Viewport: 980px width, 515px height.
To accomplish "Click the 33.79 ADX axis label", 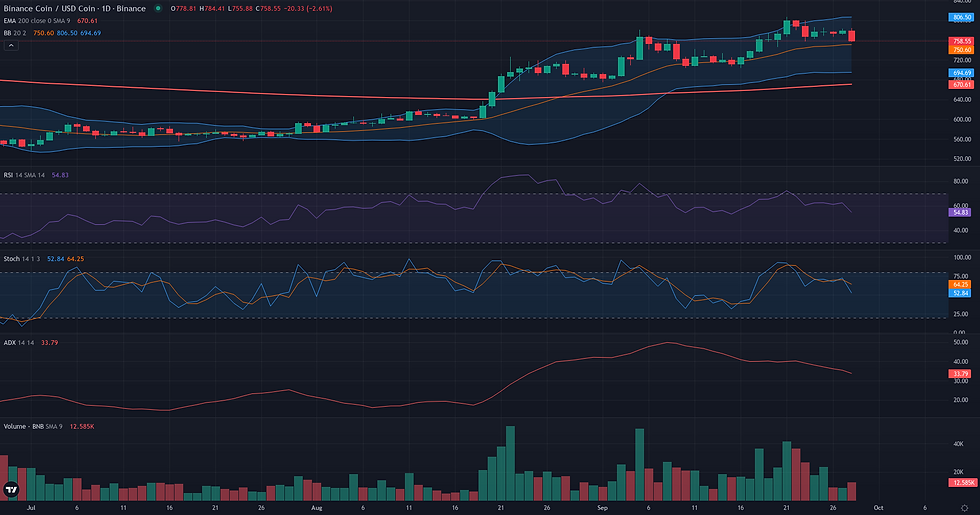I will pos(960,374).
